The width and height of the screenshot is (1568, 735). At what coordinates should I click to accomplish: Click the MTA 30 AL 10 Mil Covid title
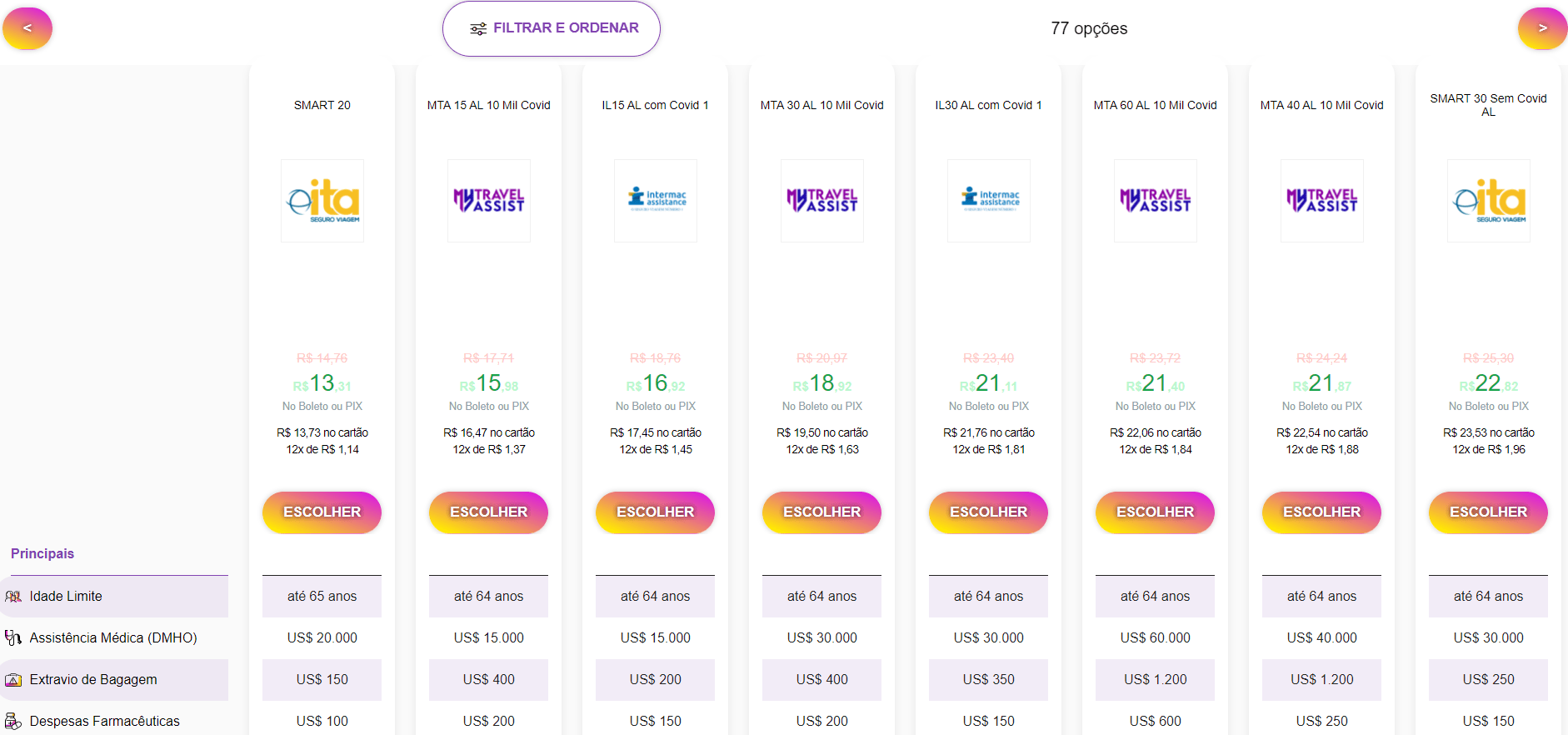click(x=822, y=105)
